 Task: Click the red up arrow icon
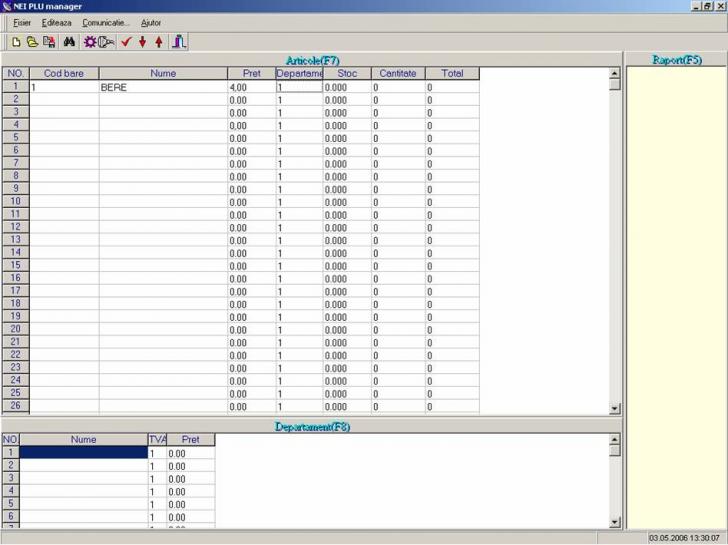point(159,42)
